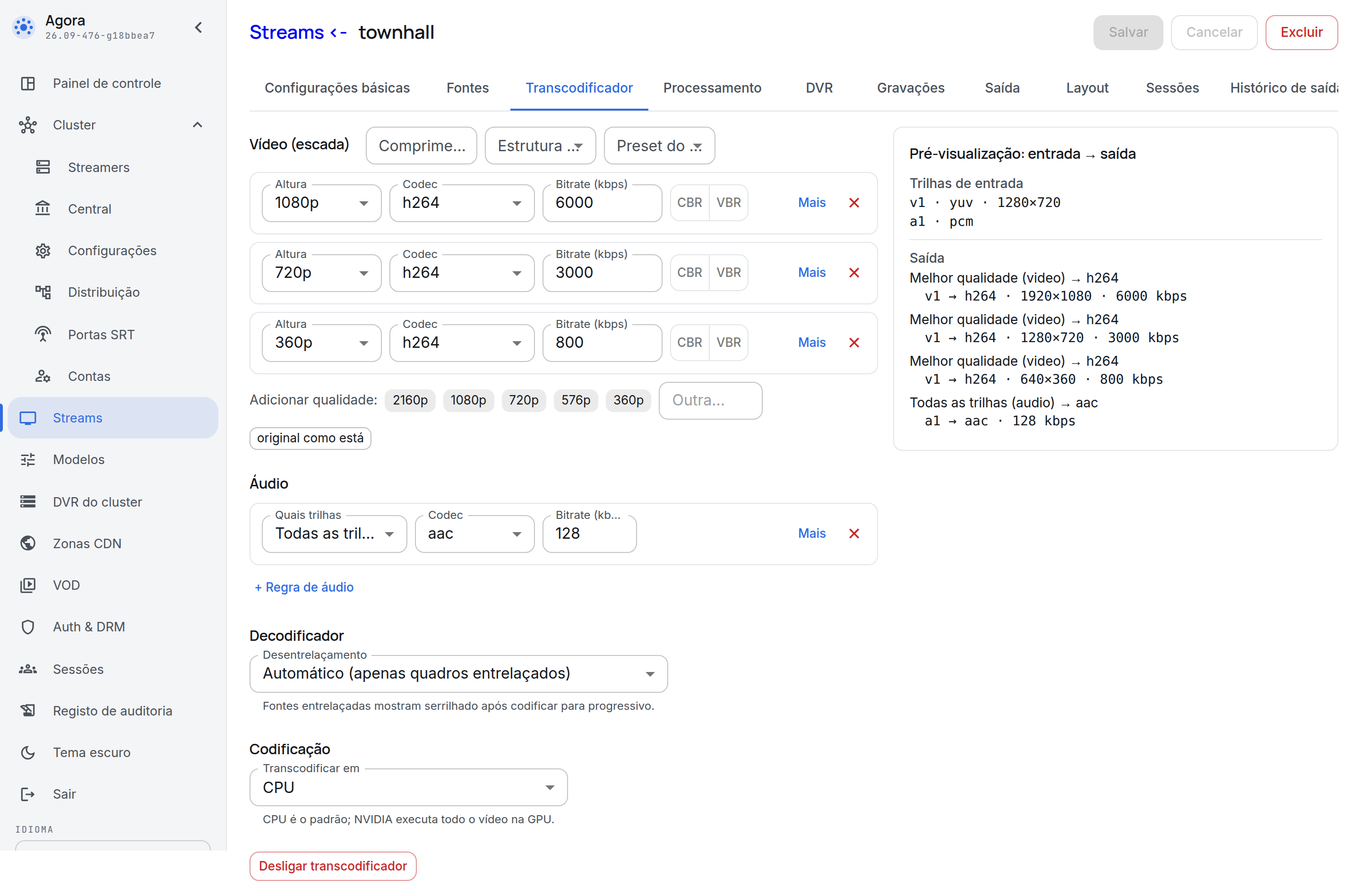The height and width of the screenshot is (896, 1361).
Task: Switch to the DVR tab
Action: [x=819, y=88]
